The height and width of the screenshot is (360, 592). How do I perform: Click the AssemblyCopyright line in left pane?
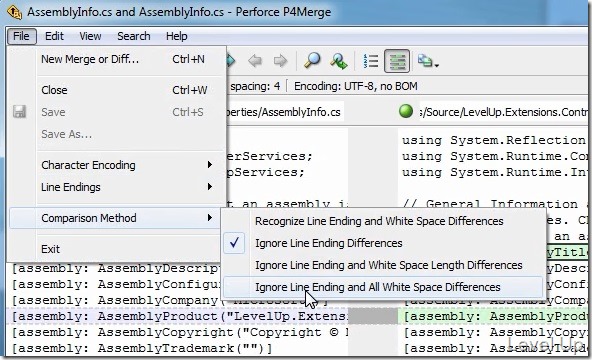click(179, 332)
